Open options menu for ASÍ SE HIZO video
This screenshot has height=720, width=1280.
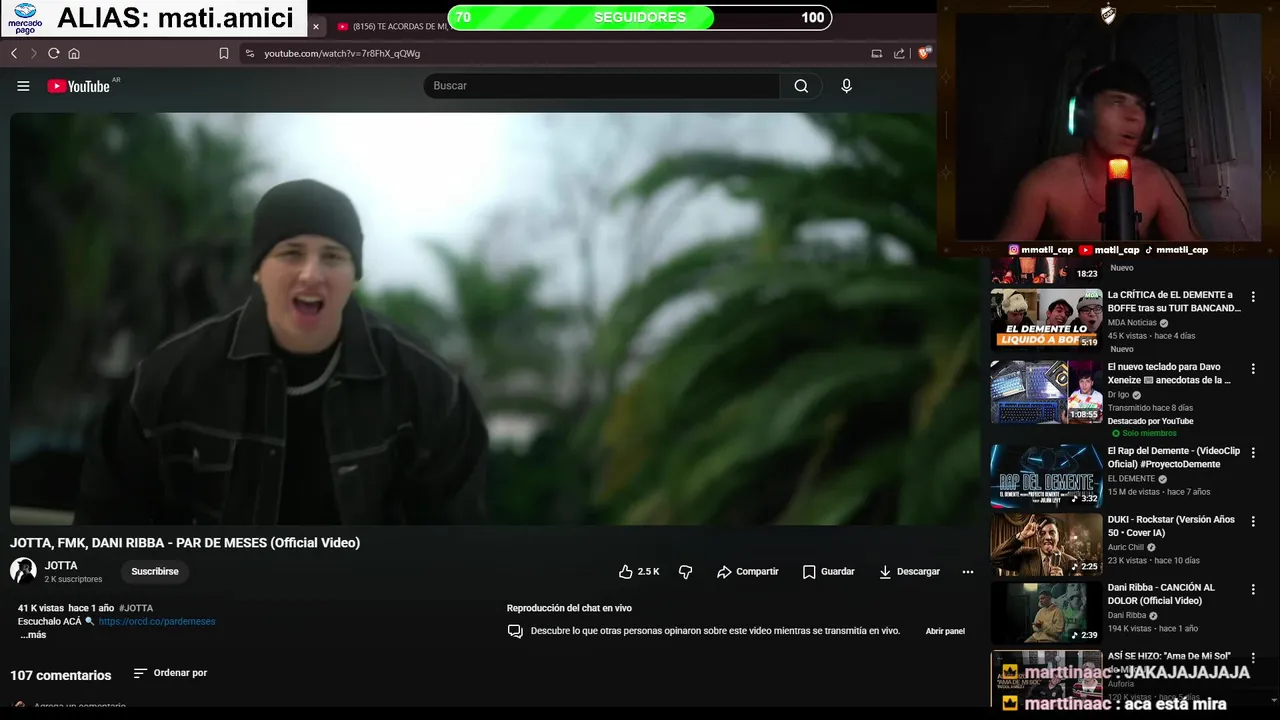coord(1253,658)
